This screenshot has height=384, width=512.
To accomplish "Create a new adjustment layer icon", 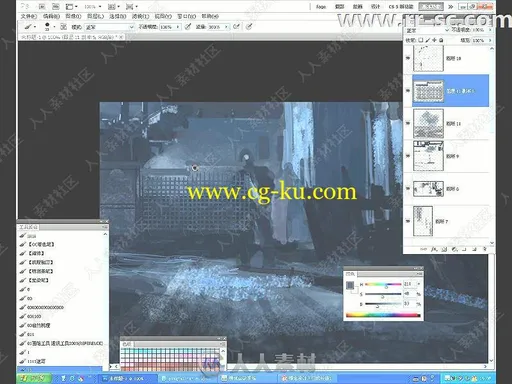I will (x=454, y=249).
